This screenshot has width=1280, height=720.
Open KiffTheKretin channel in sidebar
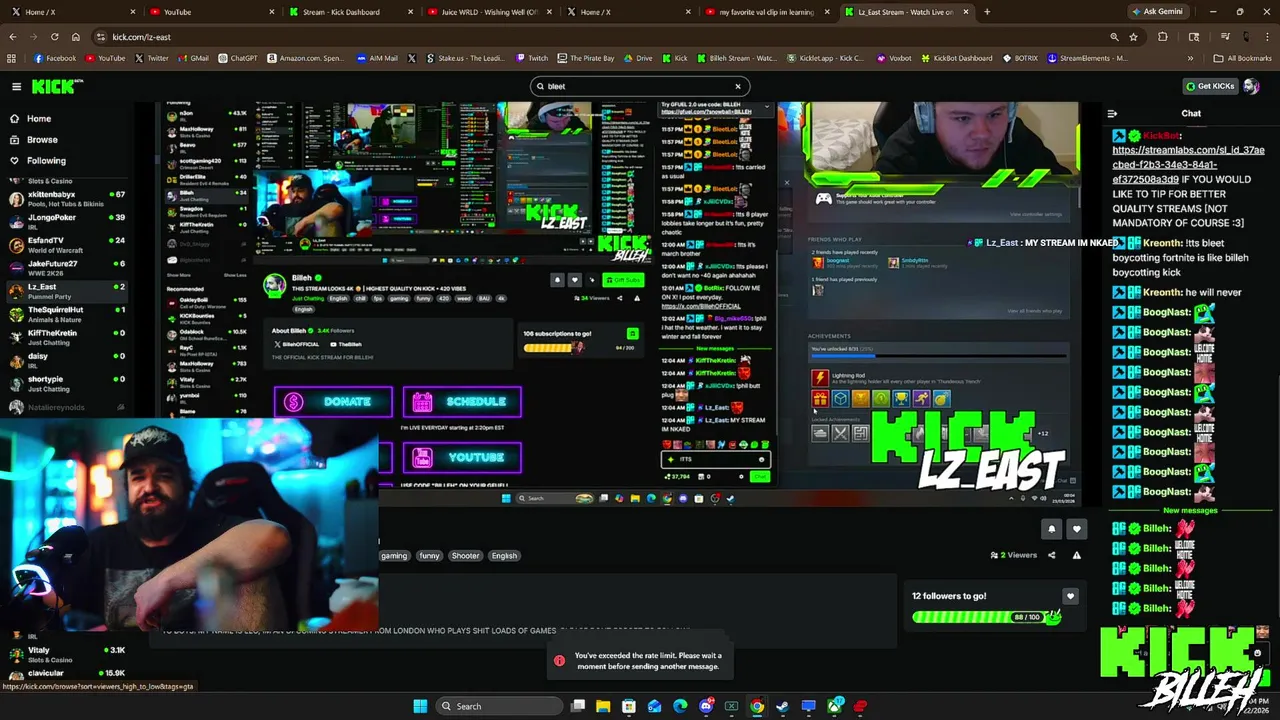(67, 337)
